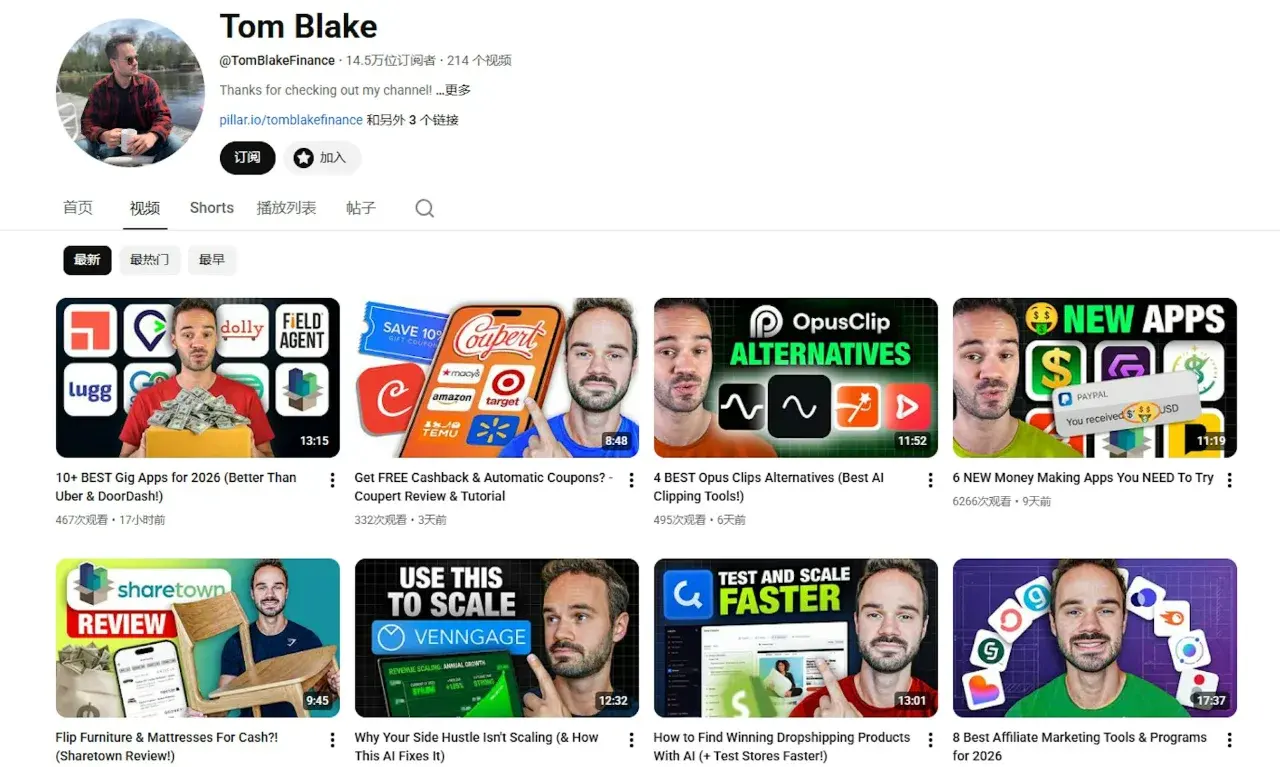Open the pillar.io/tomblakefinance link
Viewport: 1280px width, 767px height.
[x=291, y=120]
